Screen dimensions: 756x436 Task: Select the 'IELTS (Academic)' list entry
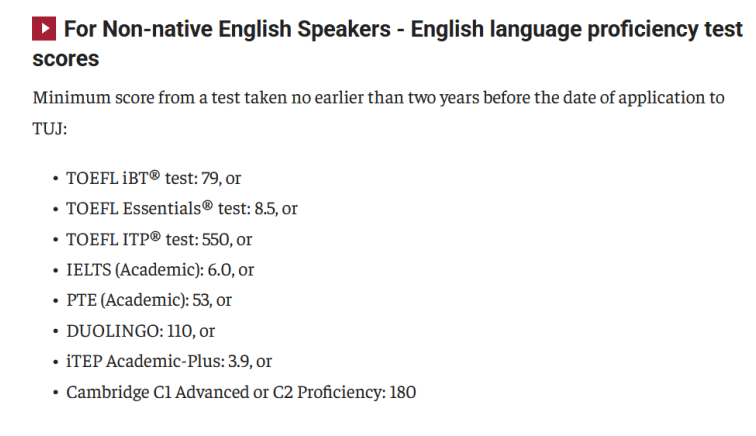pyautogui.click(x=160, y=270)
